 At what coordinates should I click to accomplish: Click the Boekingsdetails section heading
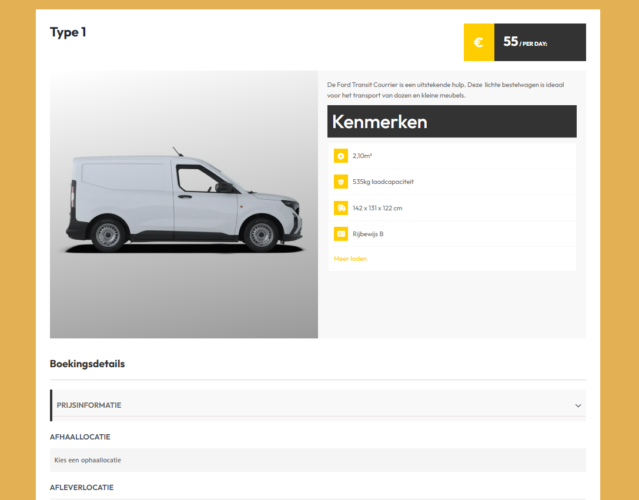click(x=87, y=364)
